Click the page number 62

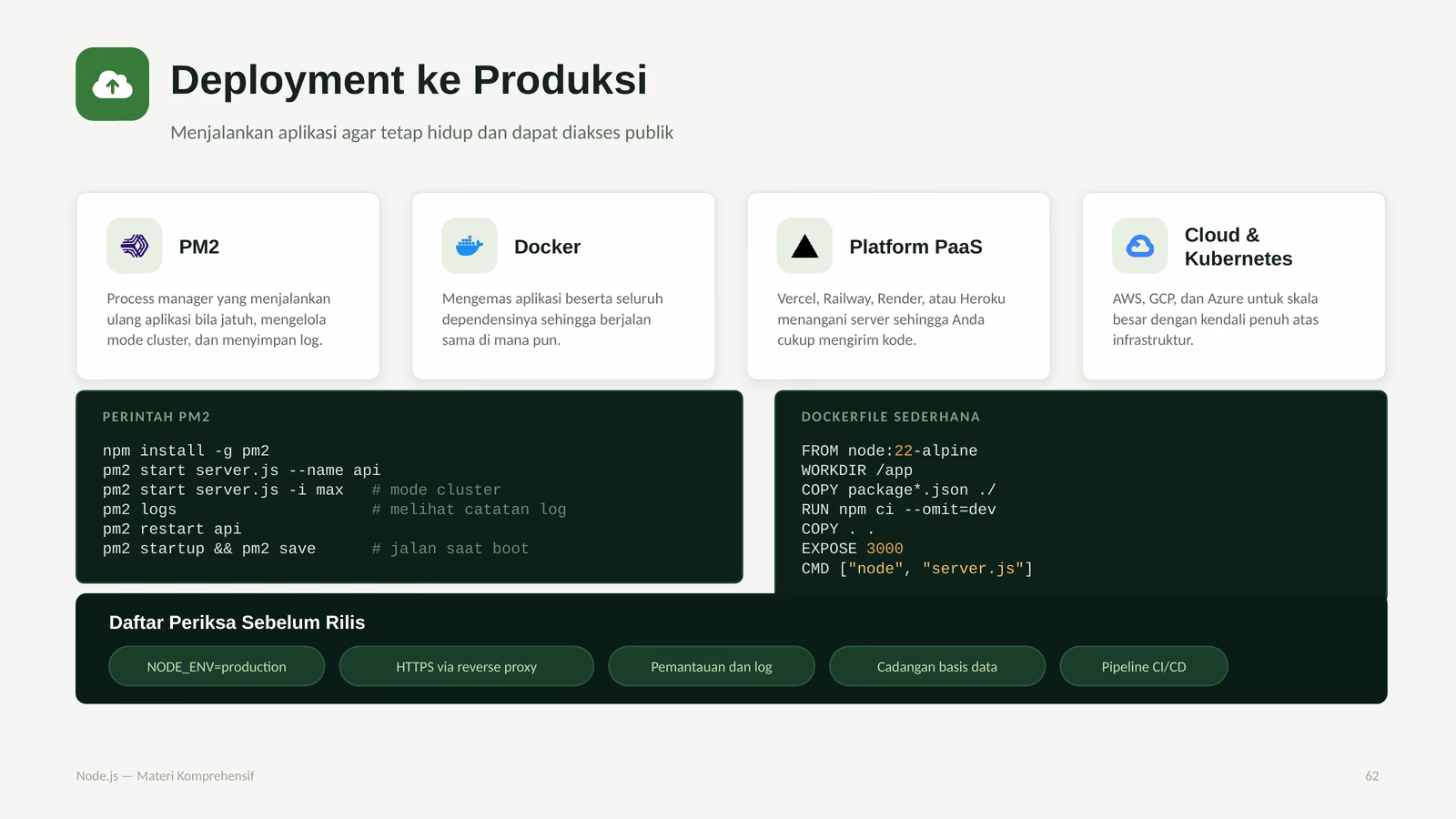click(x=1372, y=776)
